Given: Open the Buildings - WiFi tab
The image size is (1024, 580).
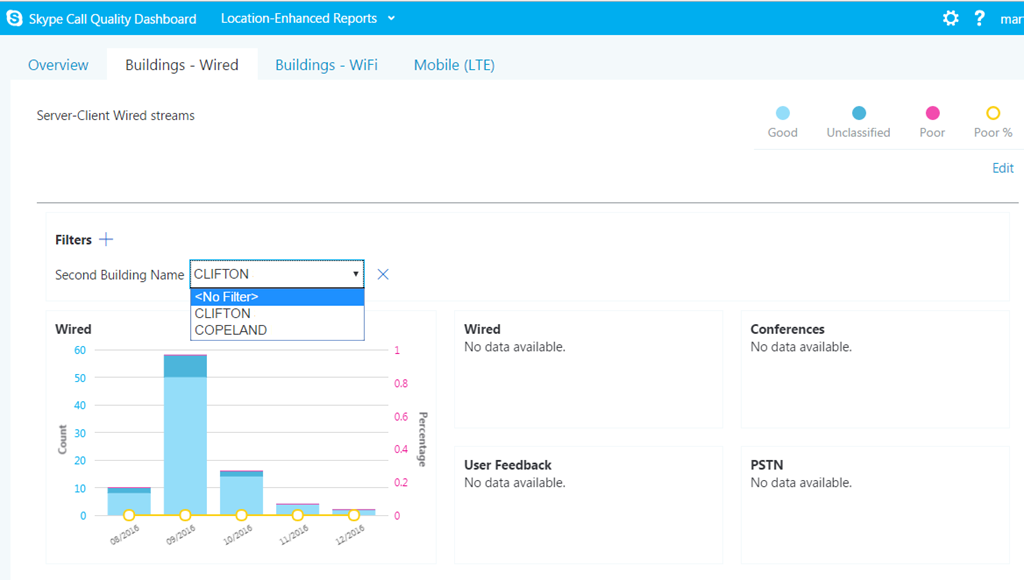Looking at the screenshot, I should coord(326,65).
